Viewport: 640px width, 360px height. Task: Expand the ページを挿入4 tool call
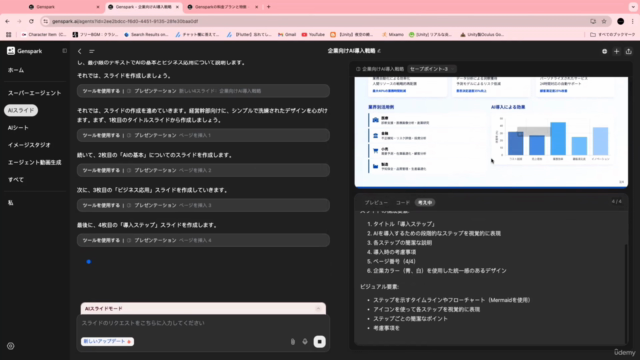coord(203,240)
